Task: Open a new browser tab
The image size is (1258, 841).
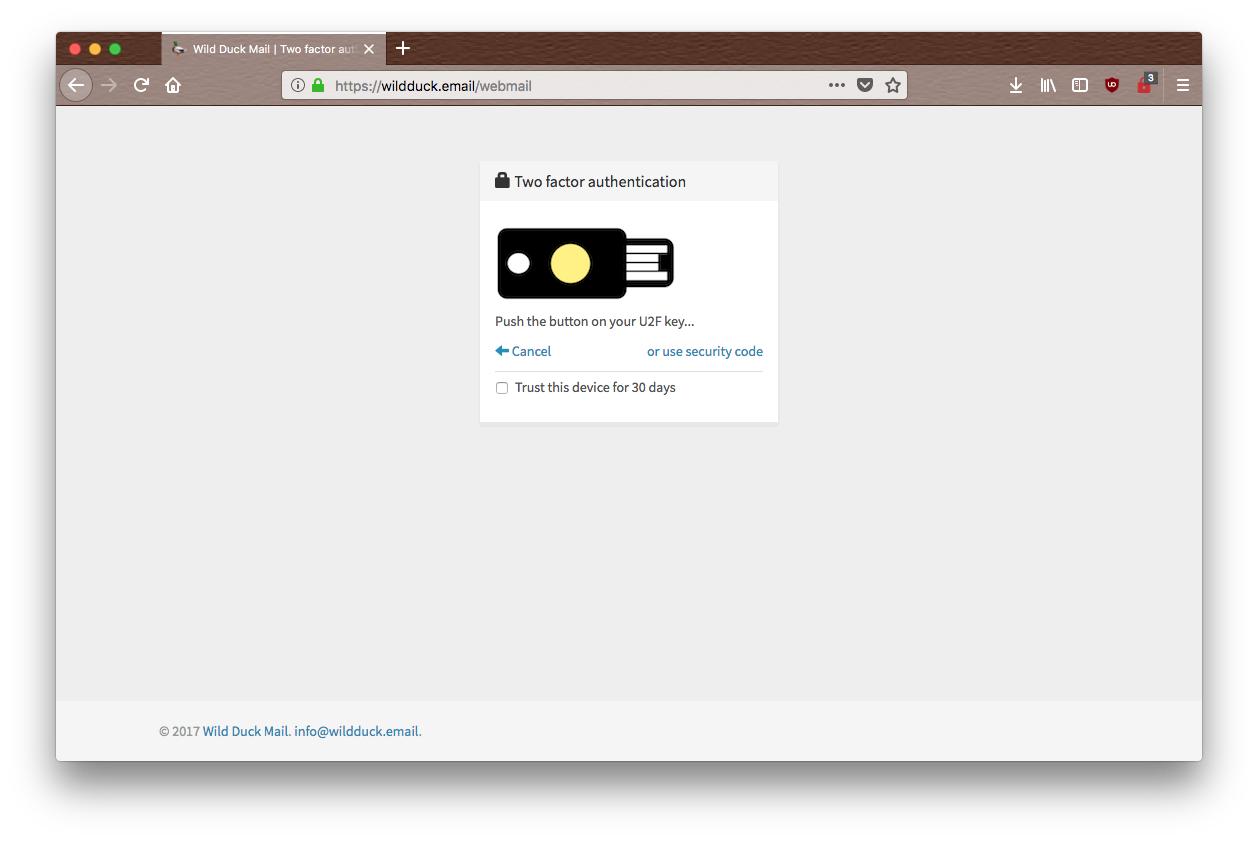Action: 403,48
